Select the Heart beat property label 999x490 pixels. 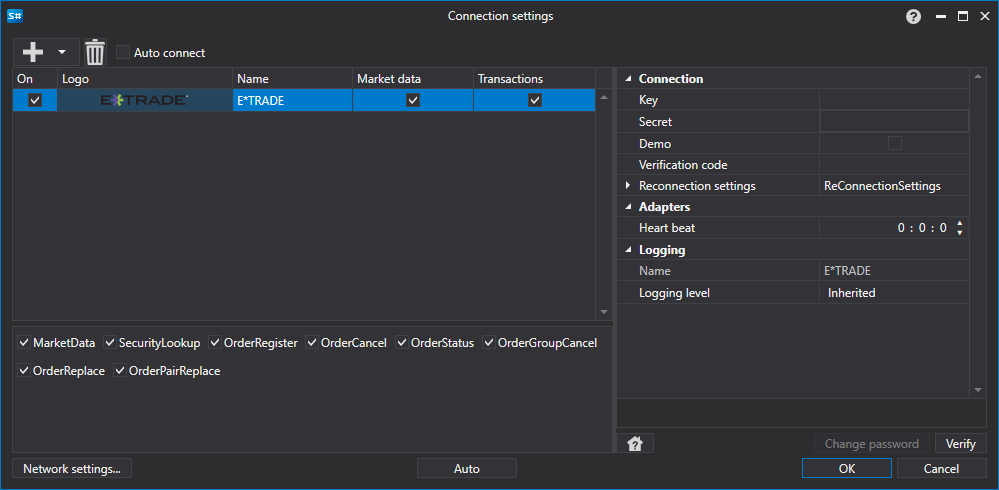point(667,227)
